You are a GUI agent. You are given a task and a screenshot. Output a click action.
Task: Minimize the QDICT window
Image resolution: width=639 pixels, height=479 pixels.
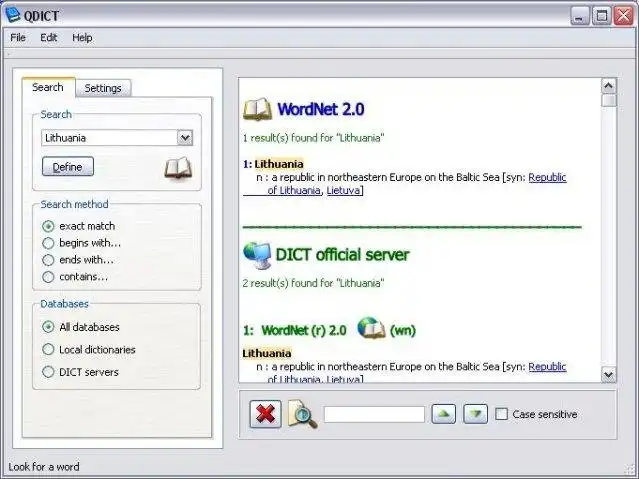[x=580, y=16]
